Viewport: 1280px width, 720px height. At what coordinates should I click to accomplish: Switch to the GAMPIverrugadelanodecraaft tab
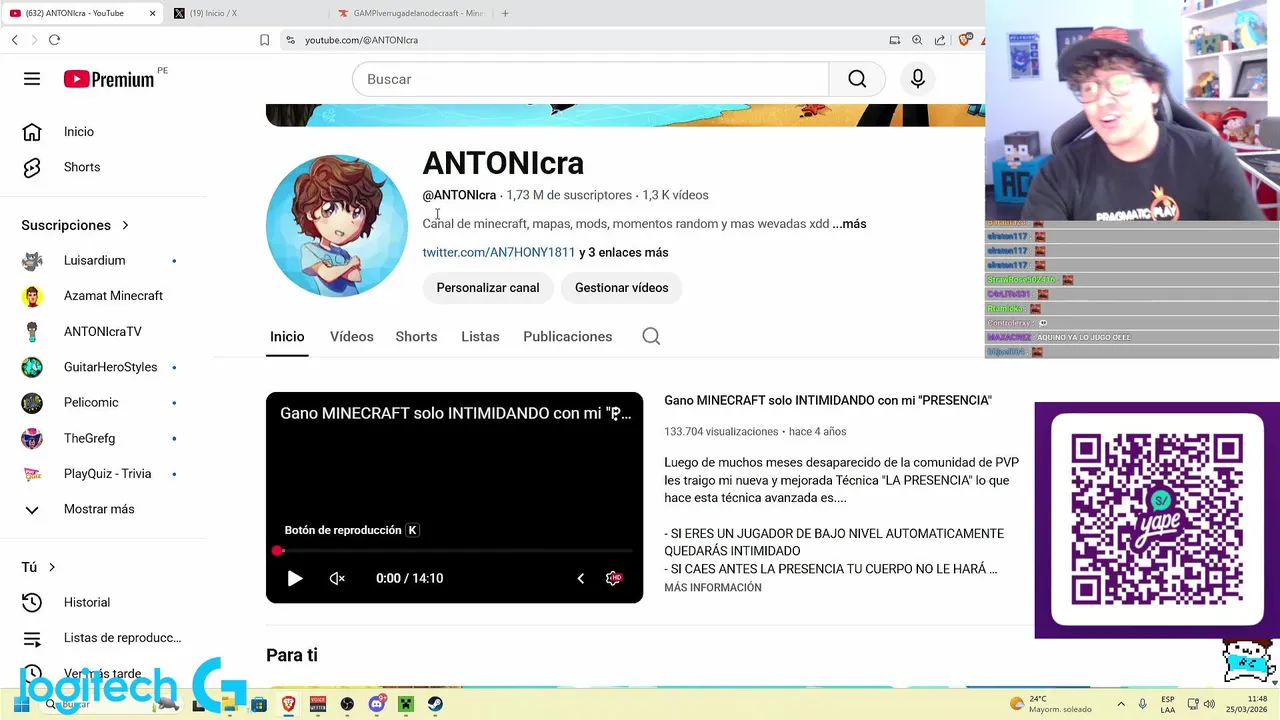(x=410, y=13)
